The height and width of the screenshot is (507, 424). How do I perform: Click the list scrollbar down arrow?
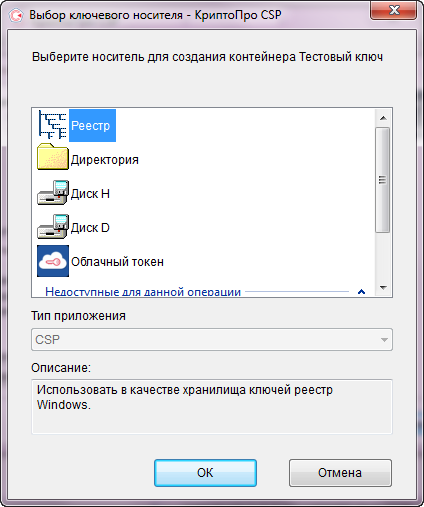[383, 288]
